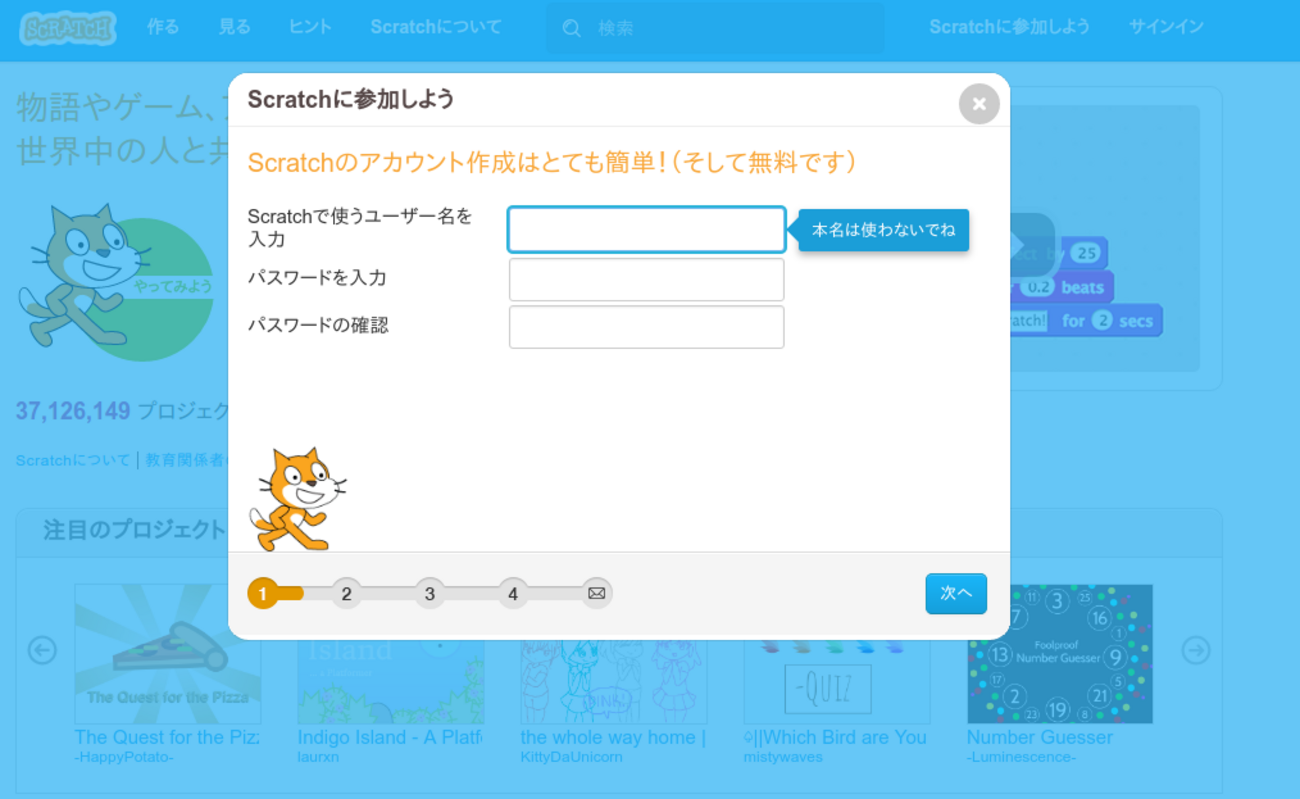
Task: Focus the パスワードの確認 confirm field
Action: pos(646,327)
